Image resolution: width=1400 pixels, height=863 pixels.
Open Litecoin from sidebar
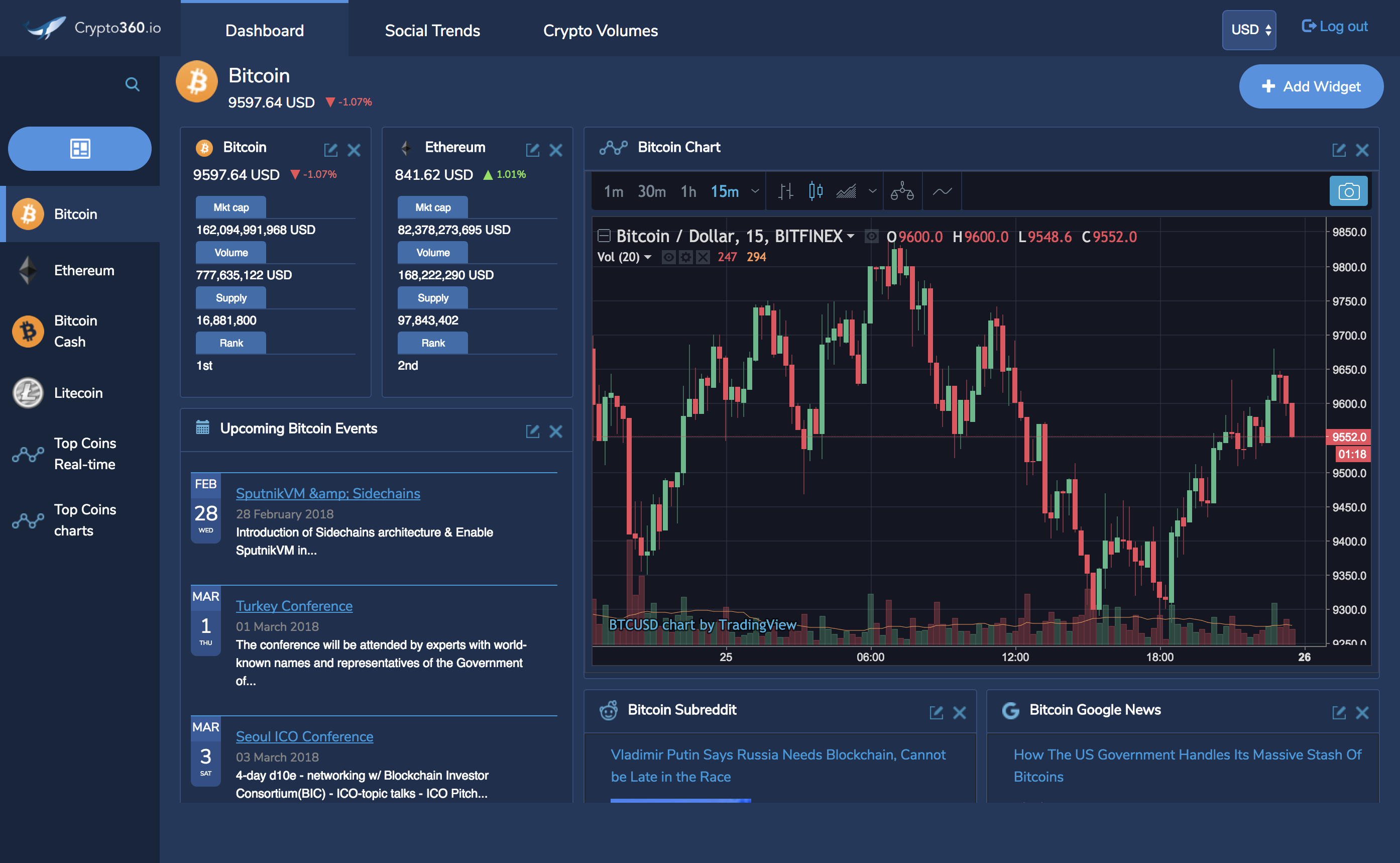80,393
